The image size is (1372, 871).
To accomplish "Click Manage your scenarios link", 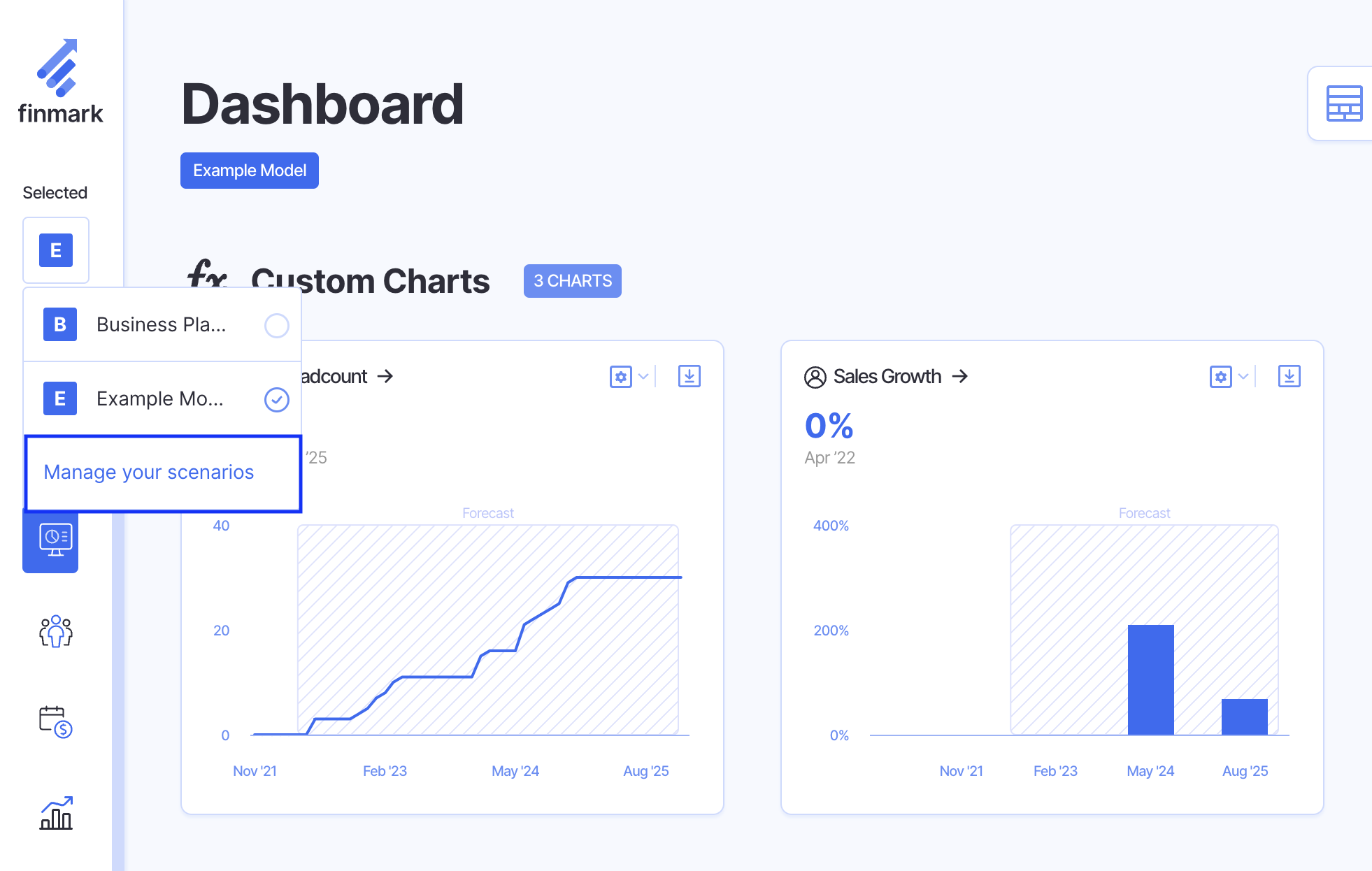I will click(149, 473).
